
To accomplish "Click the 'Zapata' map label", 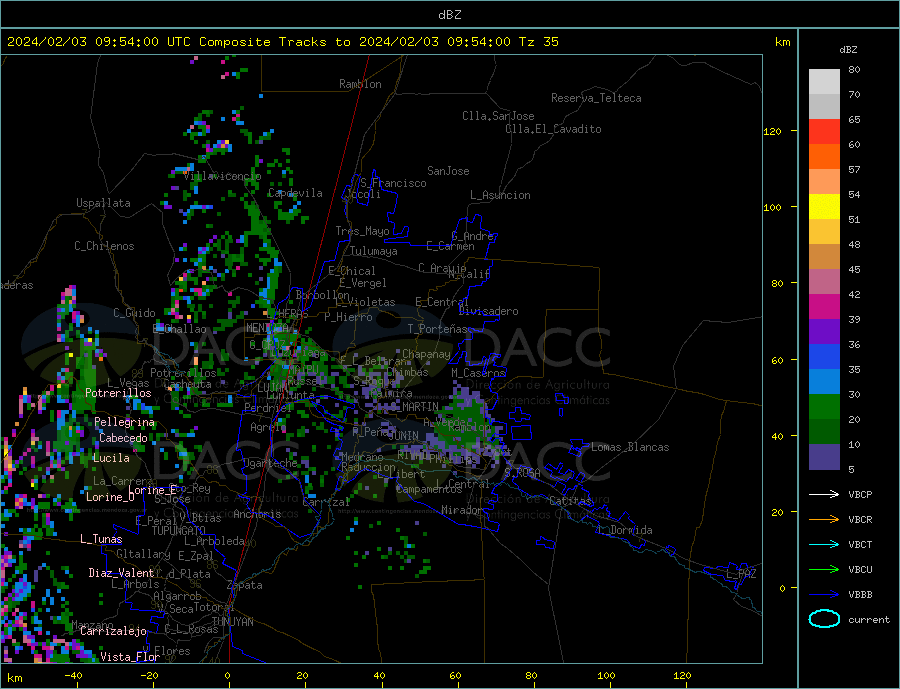I will coord(245,585).
